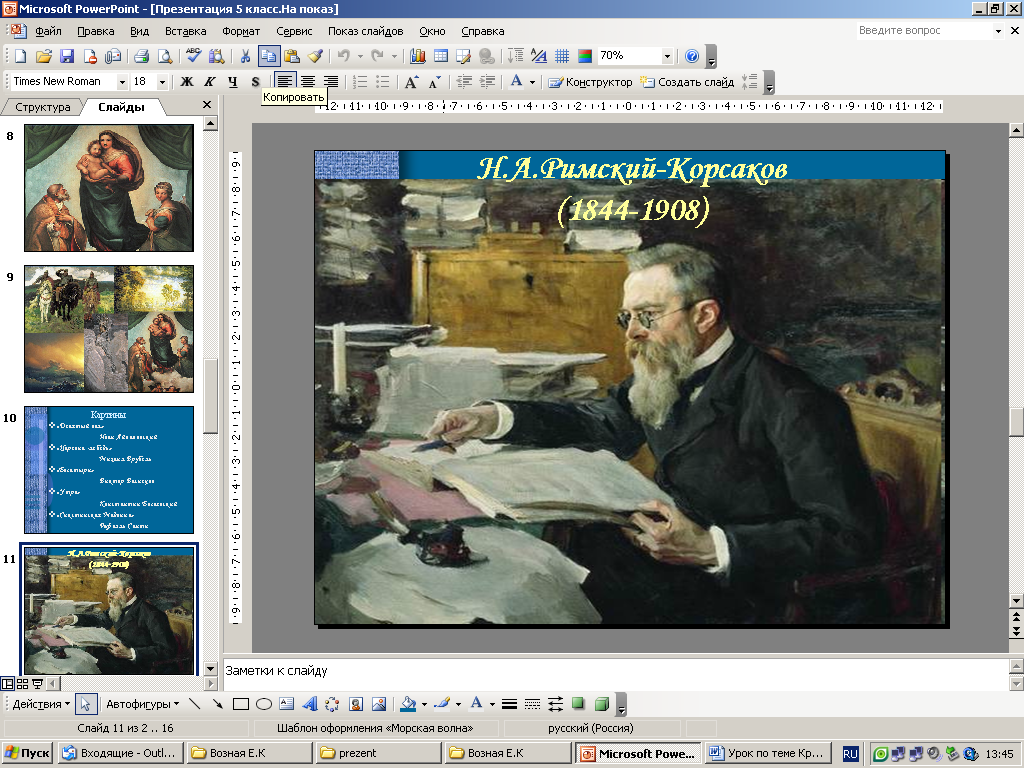
Task: Switch to the Урок по теме Word document
Action: click(x=769, y=753)
